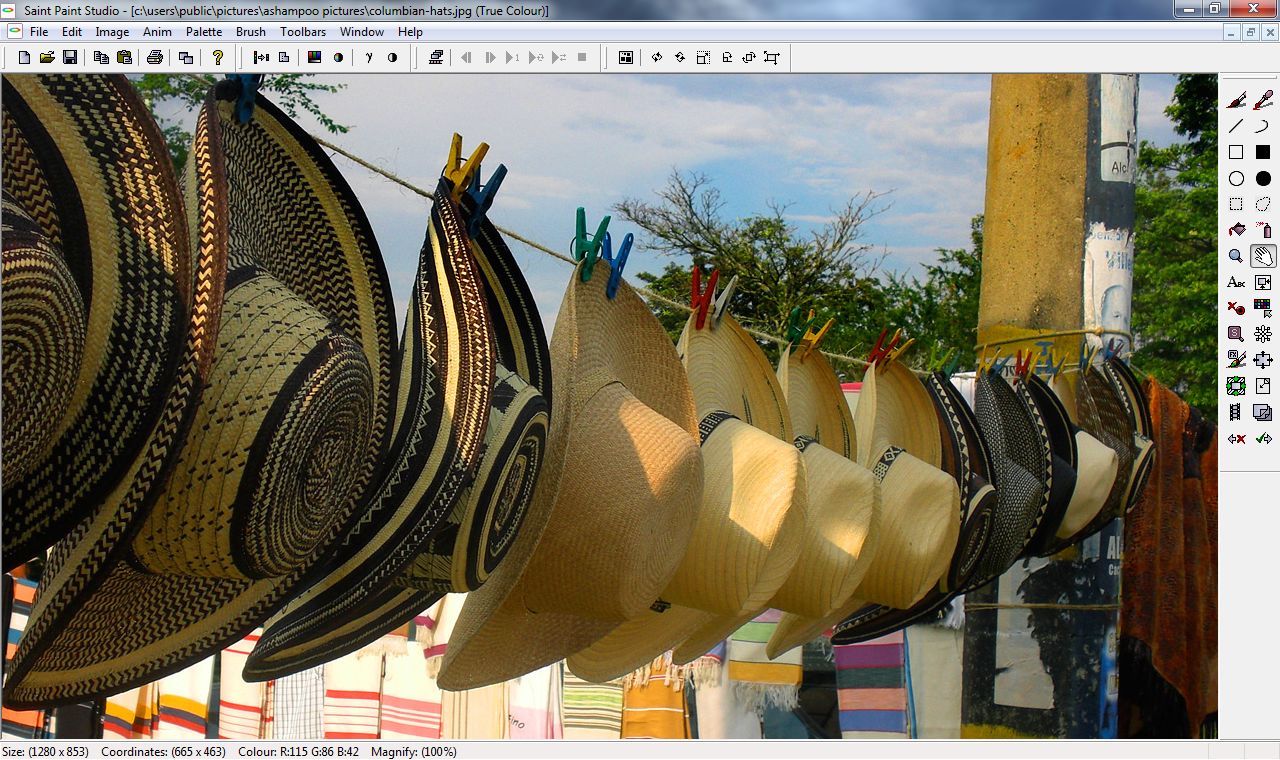Switch to the filled ellipse tool
Image resolution: width=1280 pixels, height=760 pixels.
(1262, 178)
